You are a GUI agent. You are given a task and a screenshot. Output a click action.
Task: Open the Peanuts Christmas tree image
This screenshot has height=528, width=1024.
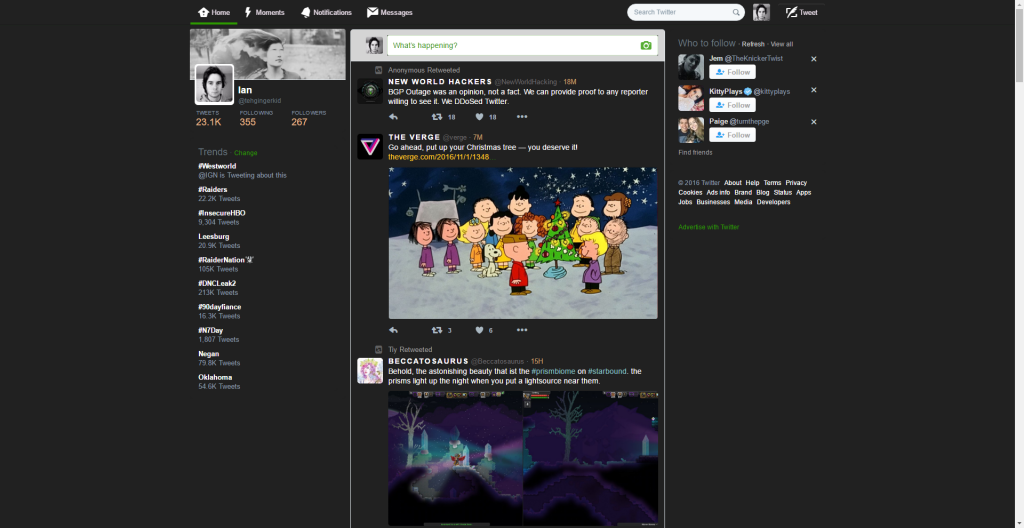tap(523, 242)
